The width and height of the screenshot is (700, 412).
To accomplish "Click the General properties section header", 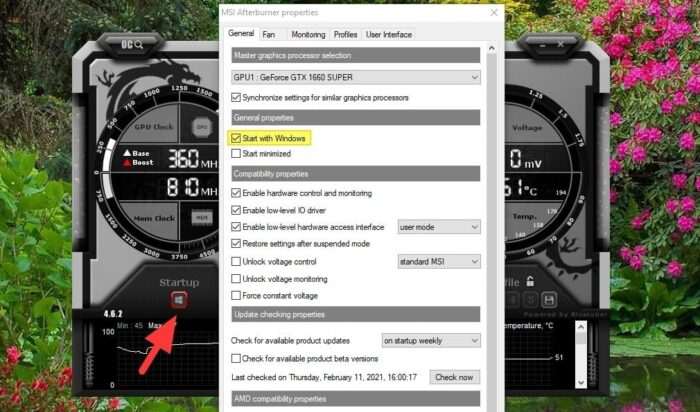I will pos(356,117).
